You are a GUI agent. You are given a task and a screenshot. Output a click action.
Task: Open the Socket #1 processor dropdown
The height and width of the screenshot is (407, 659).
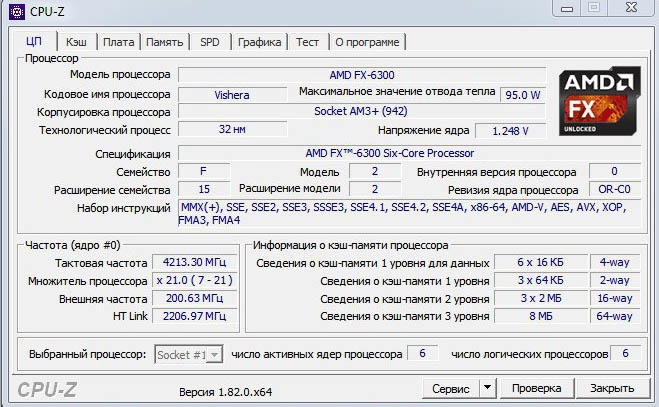(x=188, y=355)
